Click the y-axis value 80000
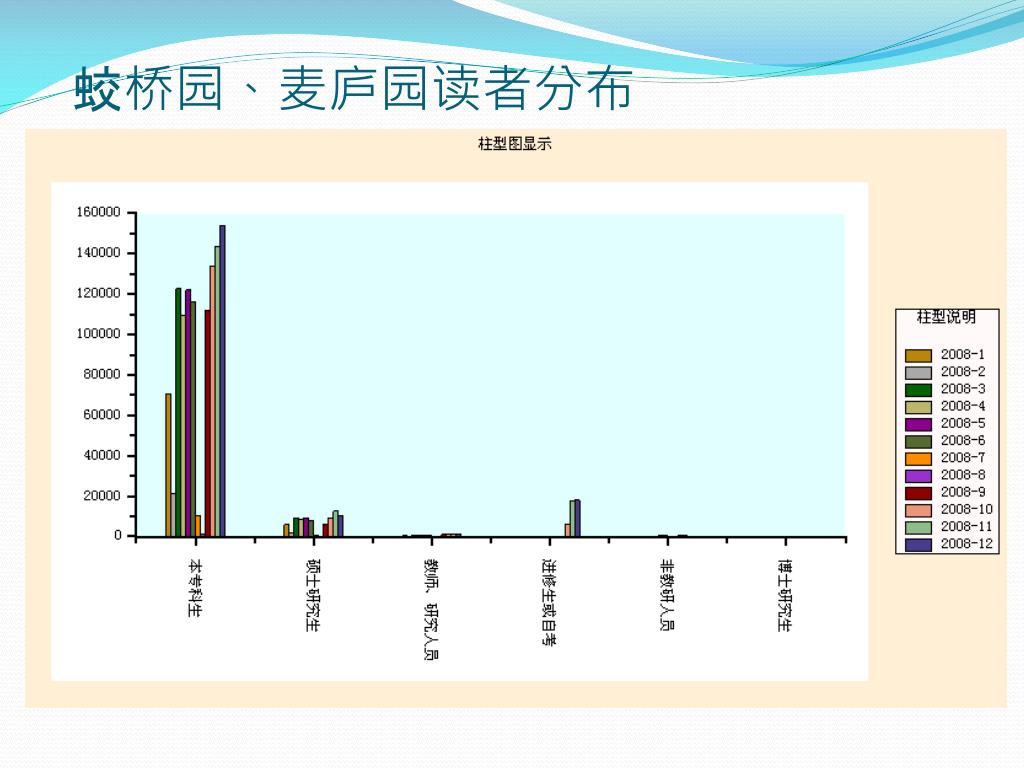This screenshot has width=1024, height=768. (102, 374)
